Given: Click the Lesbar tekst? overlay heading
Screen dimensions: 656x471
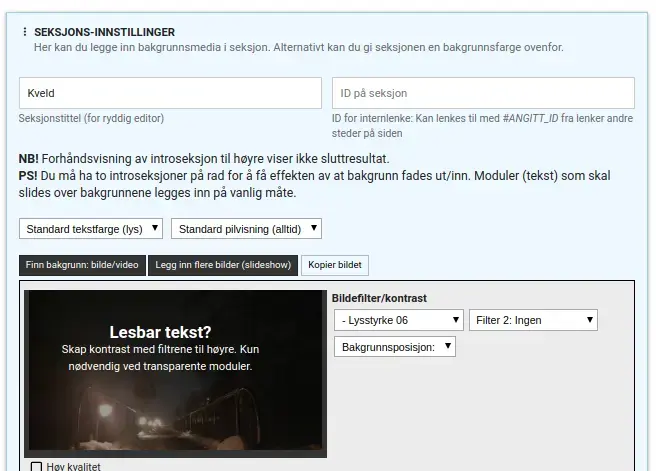Looking at the screenshot, I should click(x=160, y=332).
